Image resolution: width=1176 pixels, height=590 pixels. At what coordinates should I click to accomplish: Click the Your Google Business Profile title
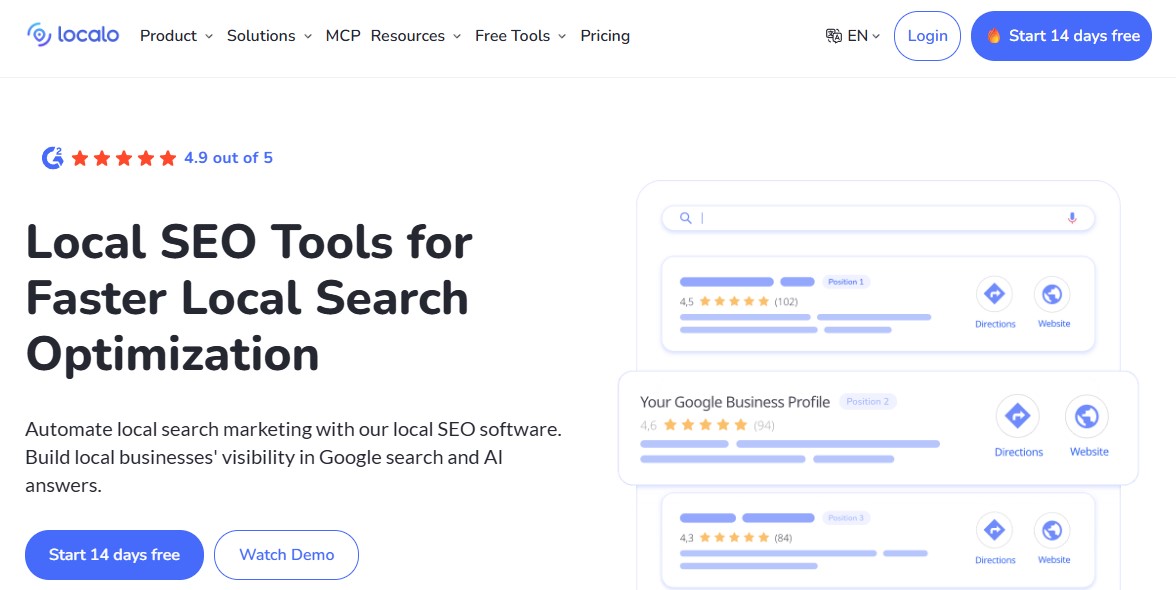coord(735,402)
